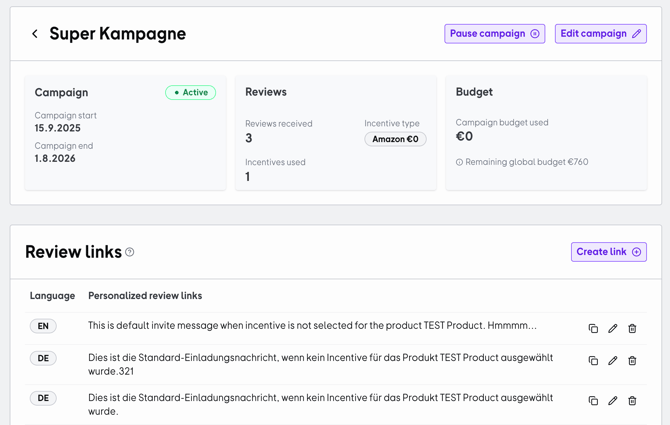The height and width of the screenshot is (425, 670).
Task: Click the remaining global budget info icon
Action: pyautogui.click(x=460, y=162)
